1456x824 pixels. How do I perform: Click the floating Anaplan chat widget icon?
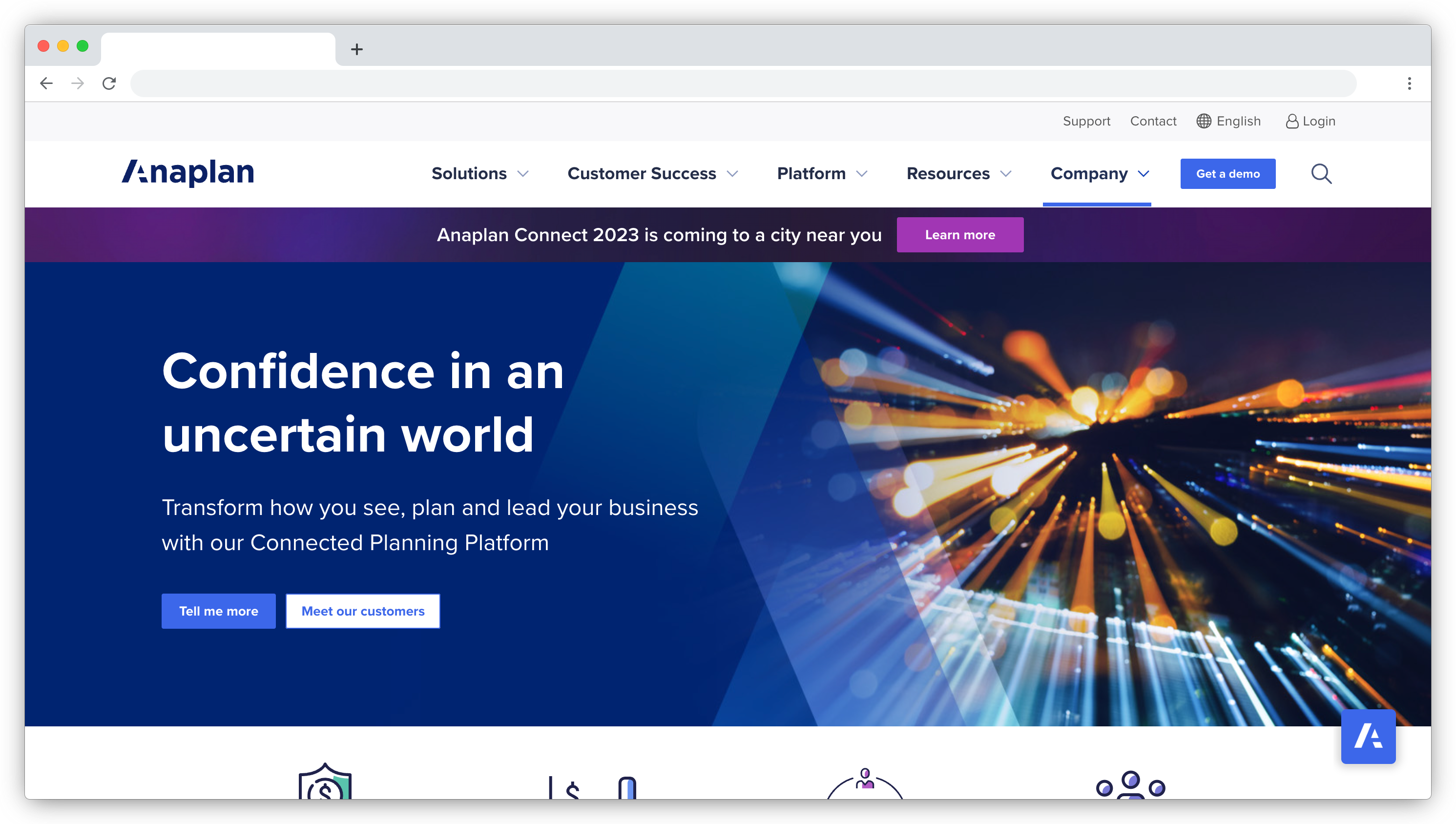[x=1368, y=736]
